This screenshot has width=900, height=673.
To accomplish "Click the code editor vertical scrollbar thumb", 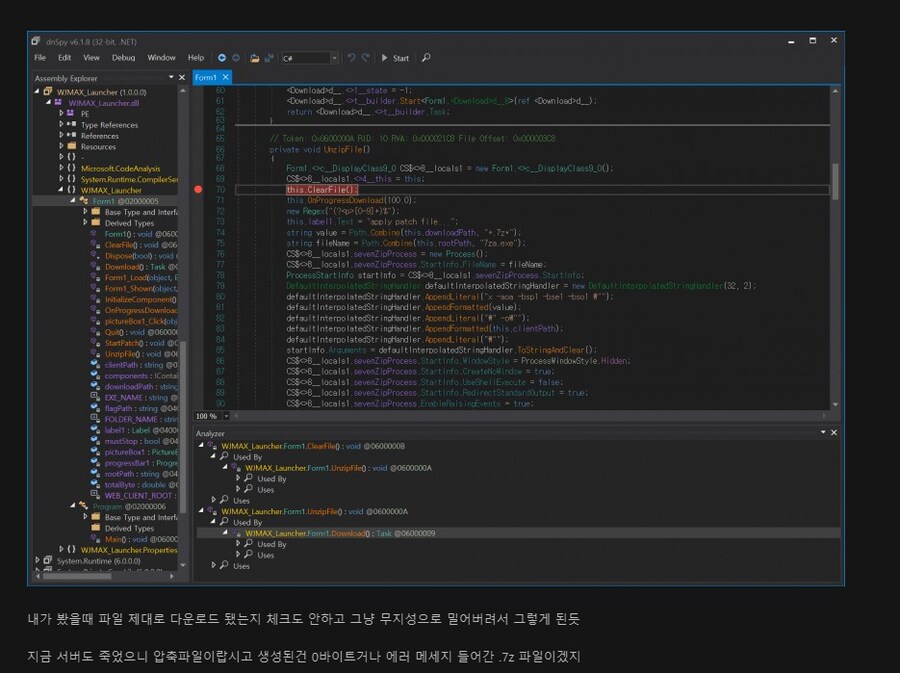I will (835, 181).
